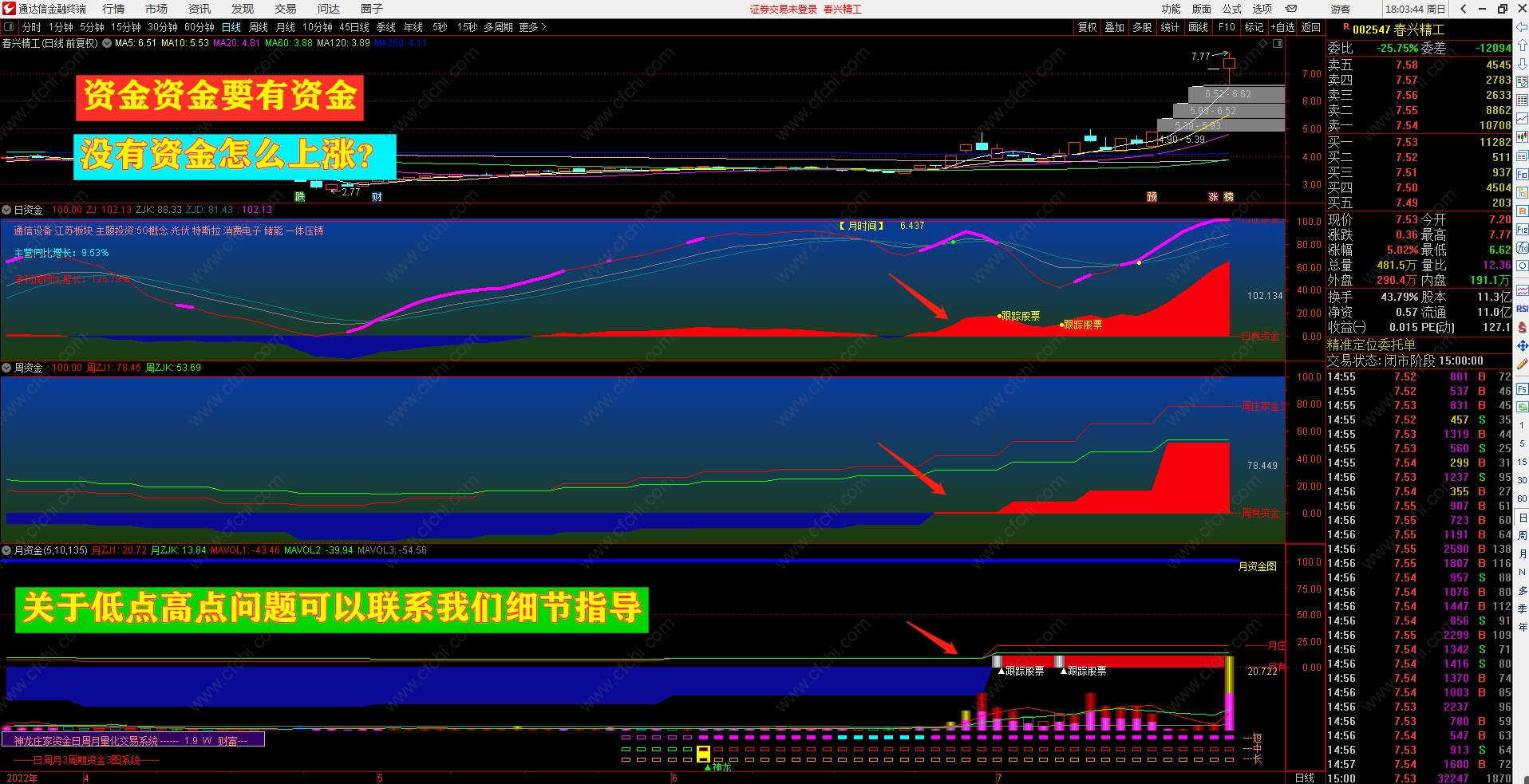This screenshot has width=1529, height=784.
Task: Click the 复权 toolbar button
Action: click(x=1088, y=27)
